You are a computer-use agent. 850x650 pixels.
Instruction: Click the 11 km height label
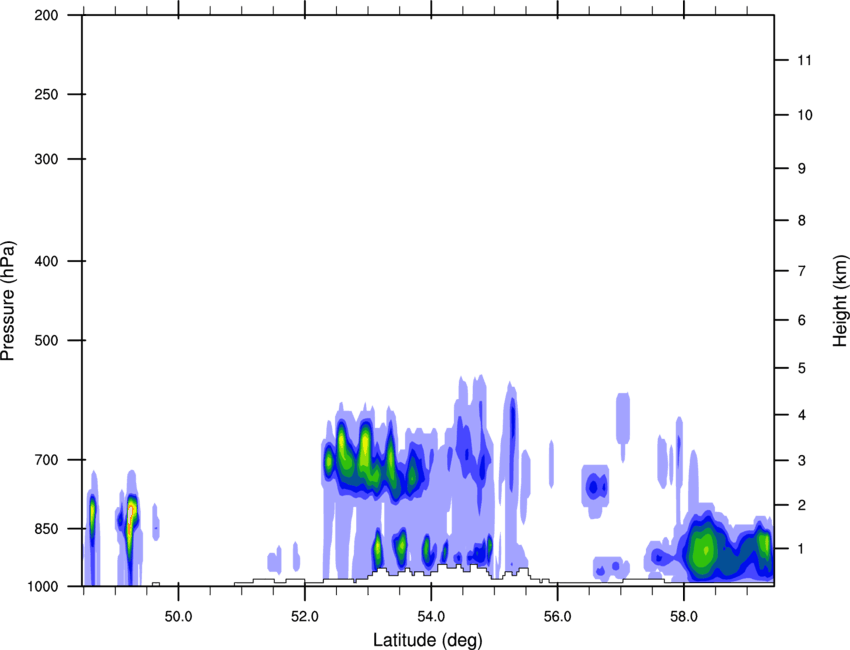tap(805, 60)
